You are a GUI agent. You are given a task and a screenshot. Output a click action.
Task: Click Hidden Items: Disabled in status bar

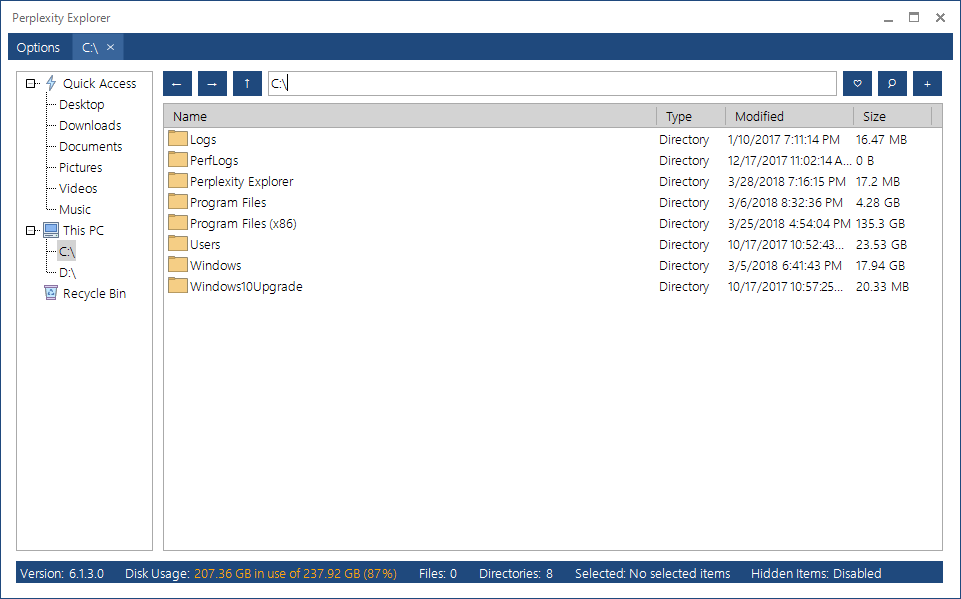coord(816,574)
